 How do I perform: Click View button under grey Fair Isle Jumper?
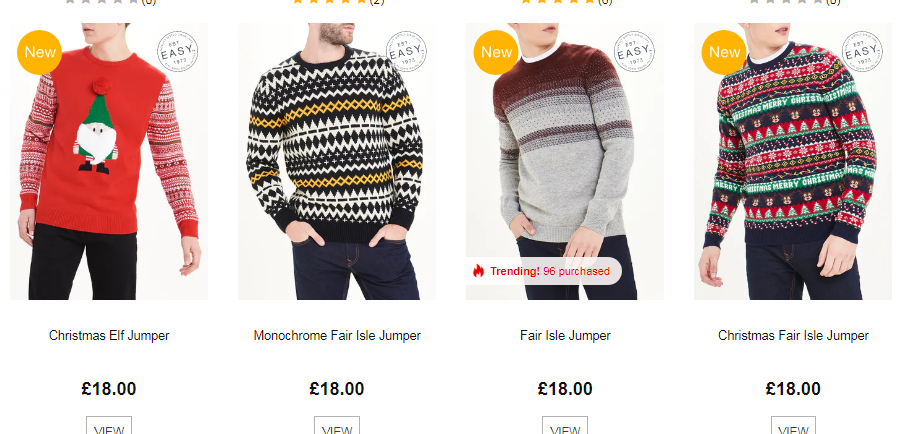click(x=565, y=425)
